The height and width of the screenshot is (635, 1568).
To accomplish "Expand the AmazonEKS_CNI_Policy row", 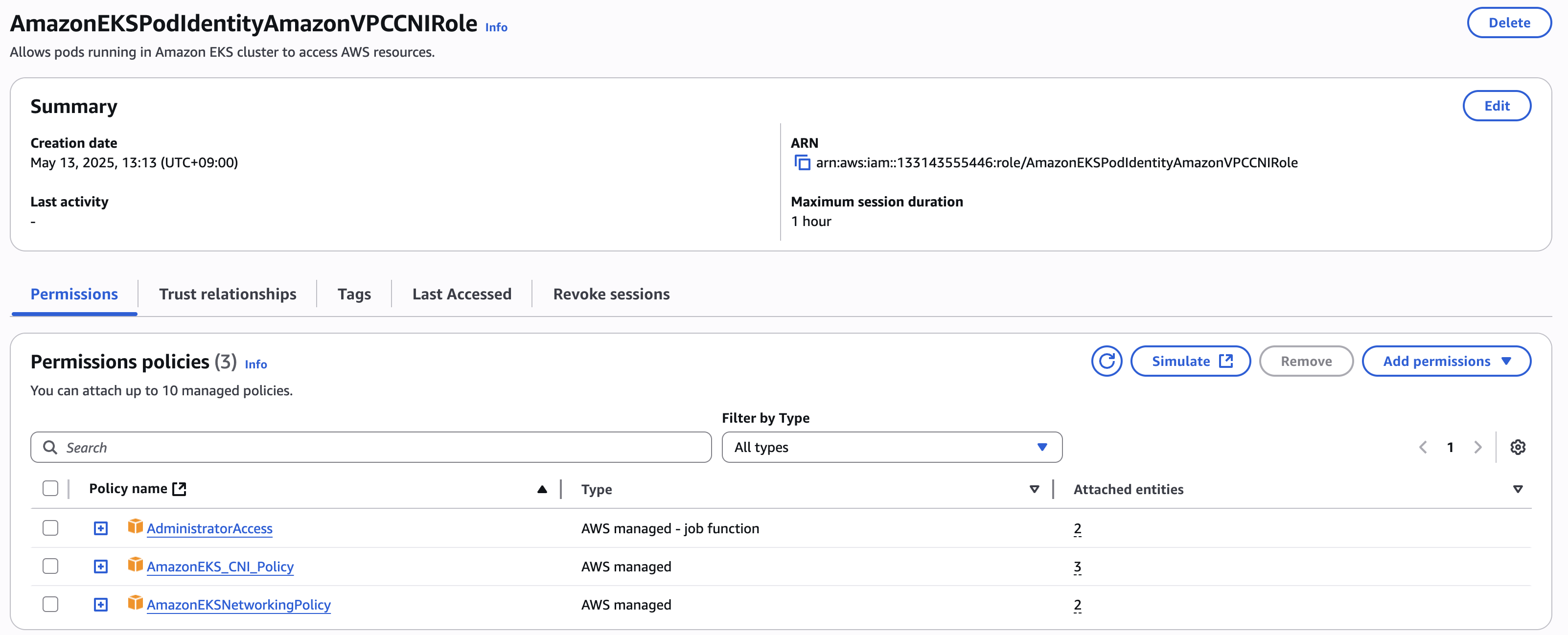I will (101, 567).
